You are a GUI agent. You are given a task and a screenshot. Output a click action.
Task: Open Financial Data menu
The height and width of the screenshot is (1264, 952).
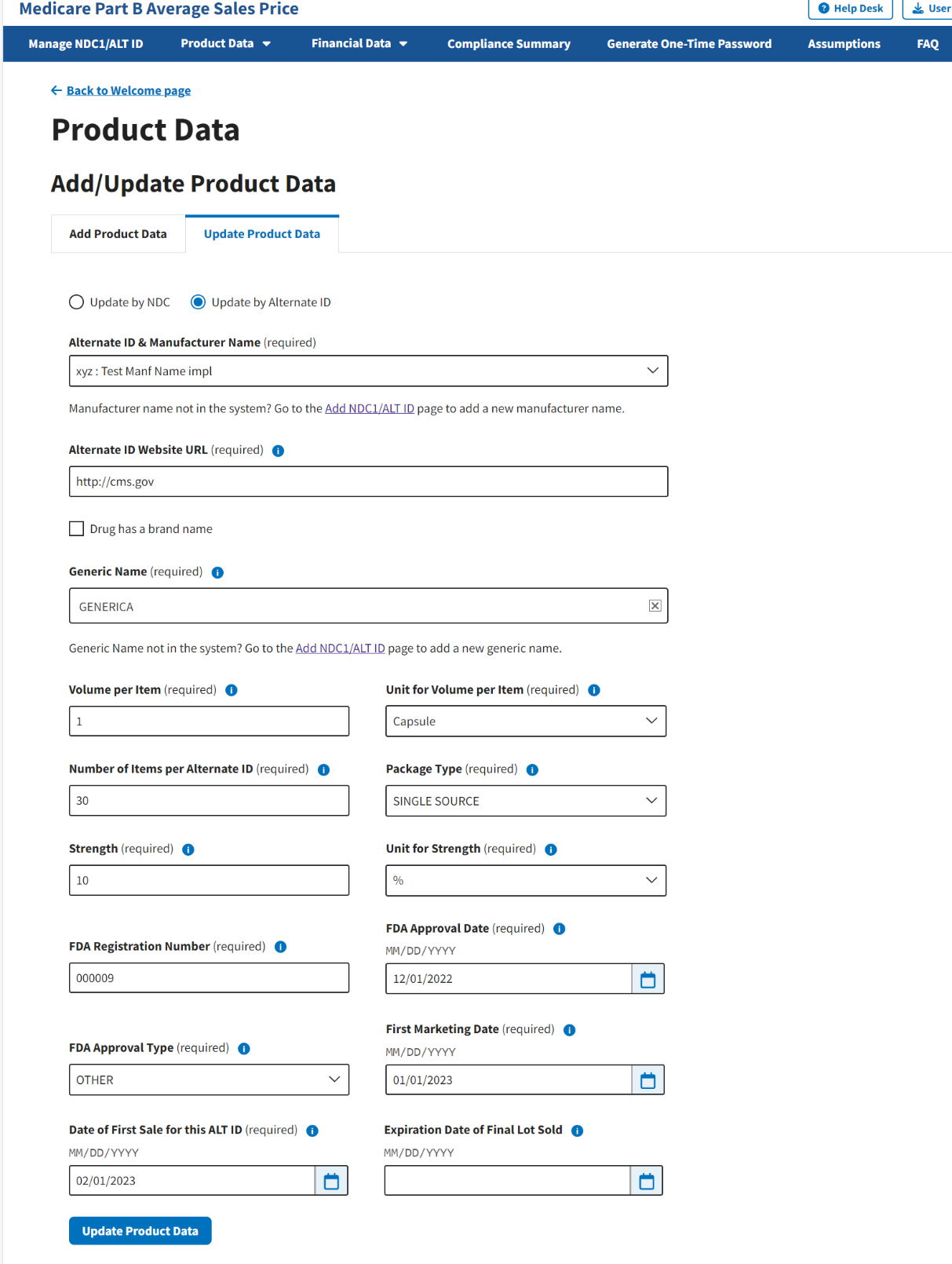pyautogui.click(x=359, y=44)
